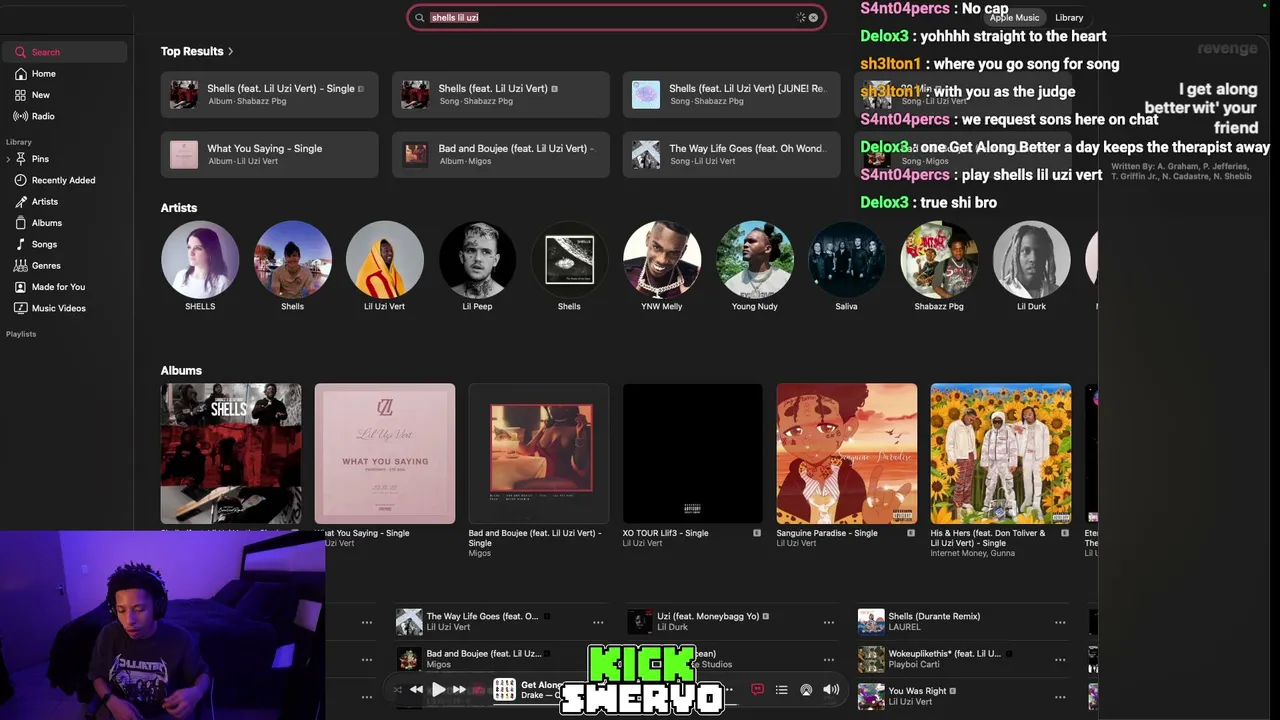
Task: Open Lil Uzi Vert artist picture
Action: 384,260
